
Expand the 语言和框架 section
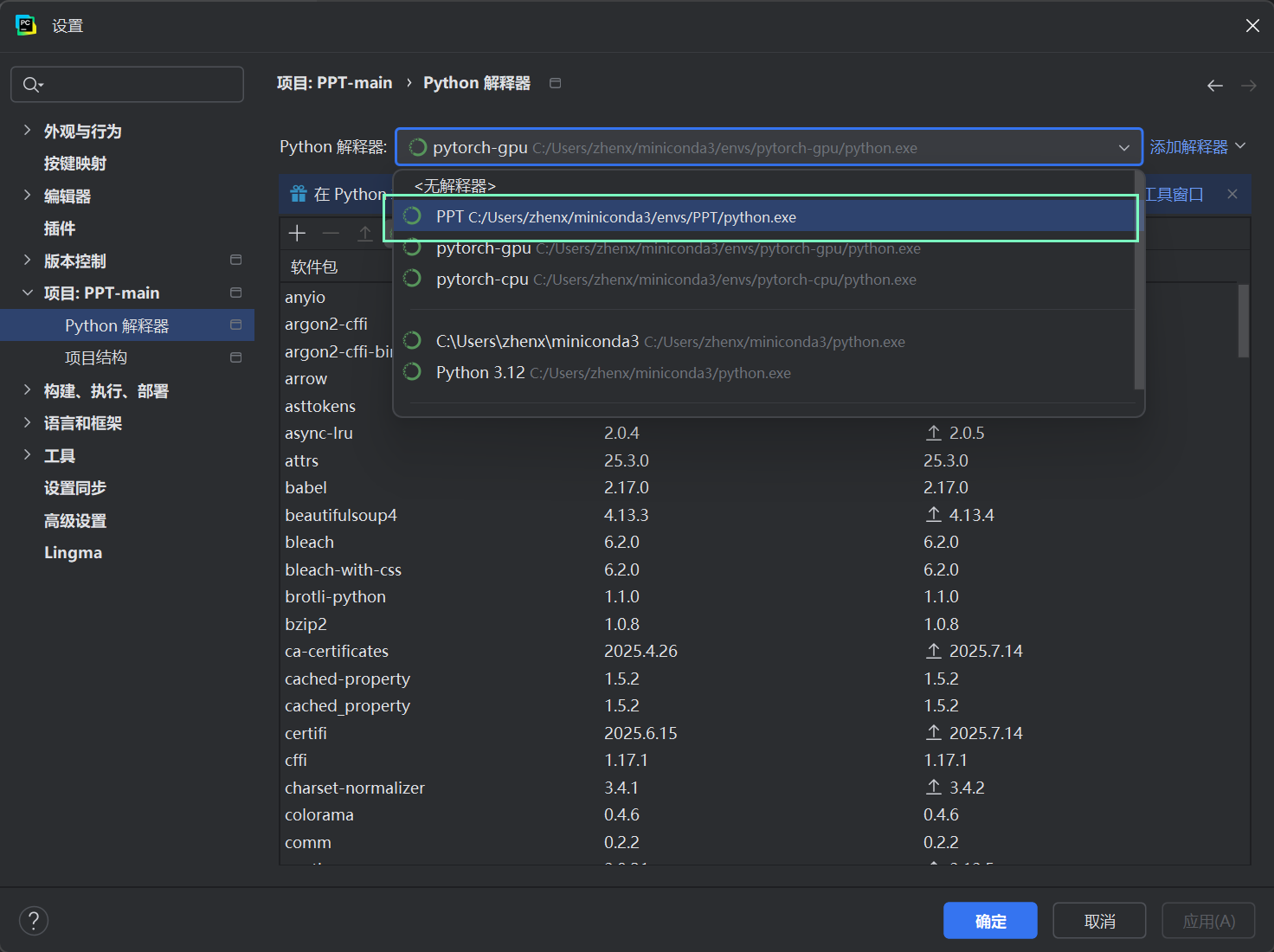coord(27,422)
